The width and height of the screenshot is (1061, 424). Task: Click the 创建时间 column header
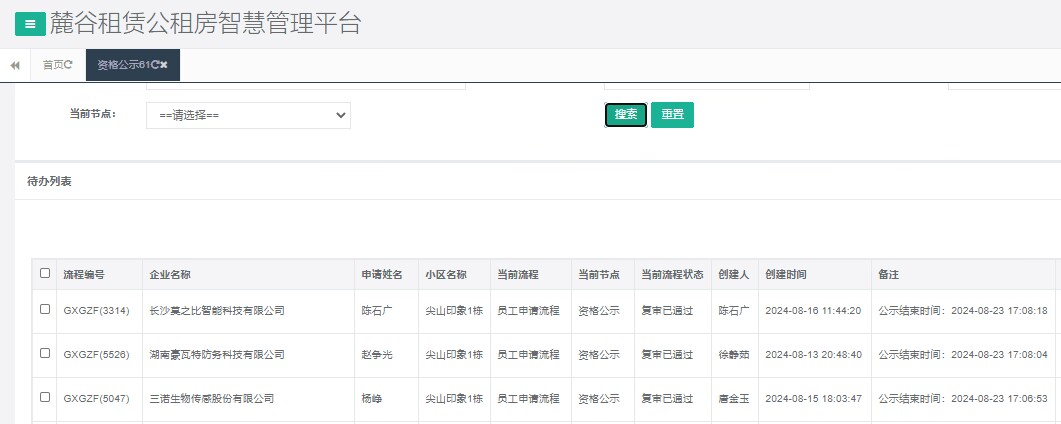tap(786, 274)
